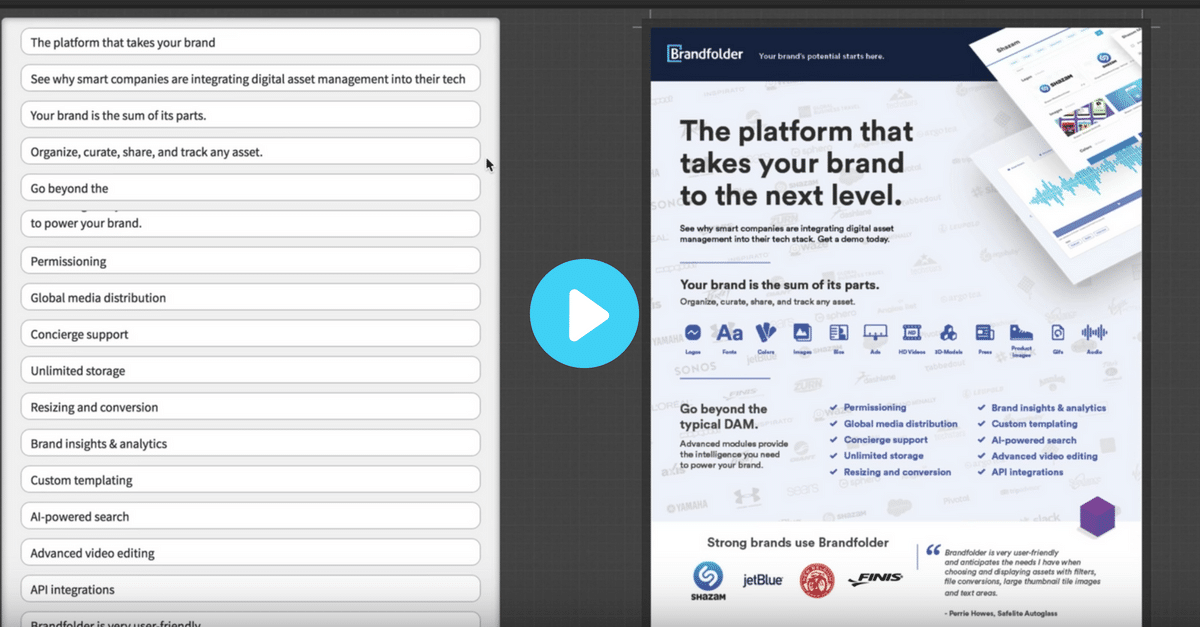
Task: Play the Brandfolder video
Action: coord(584,313)
